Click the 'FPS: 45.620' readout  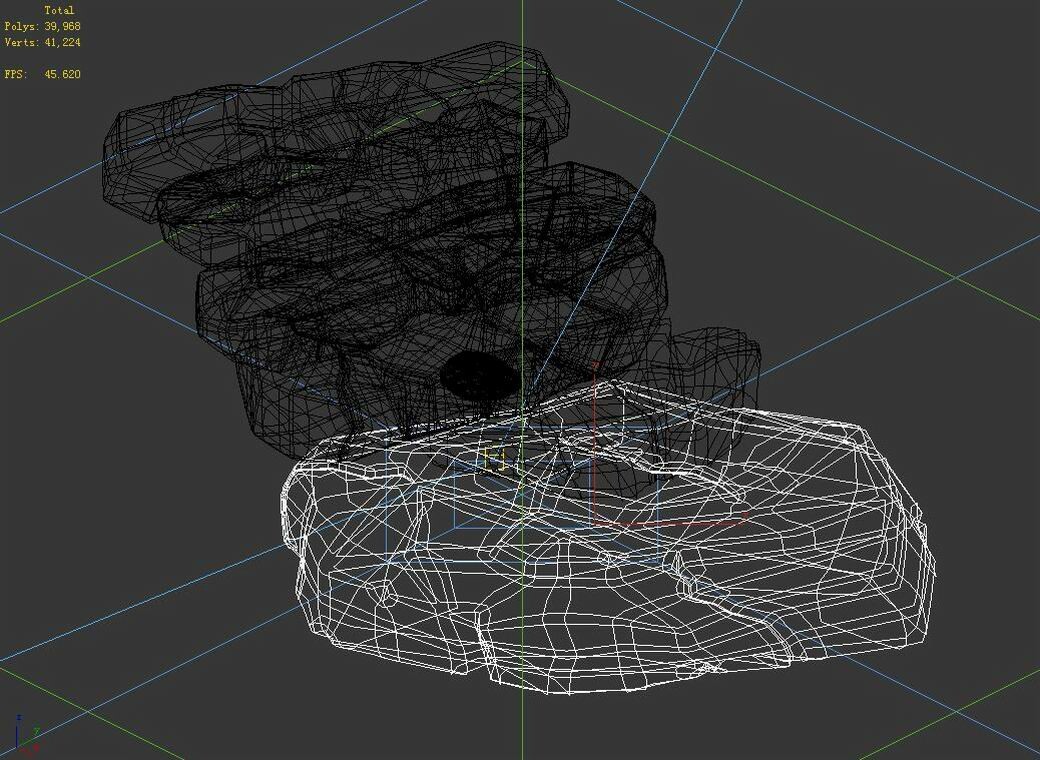42,74
